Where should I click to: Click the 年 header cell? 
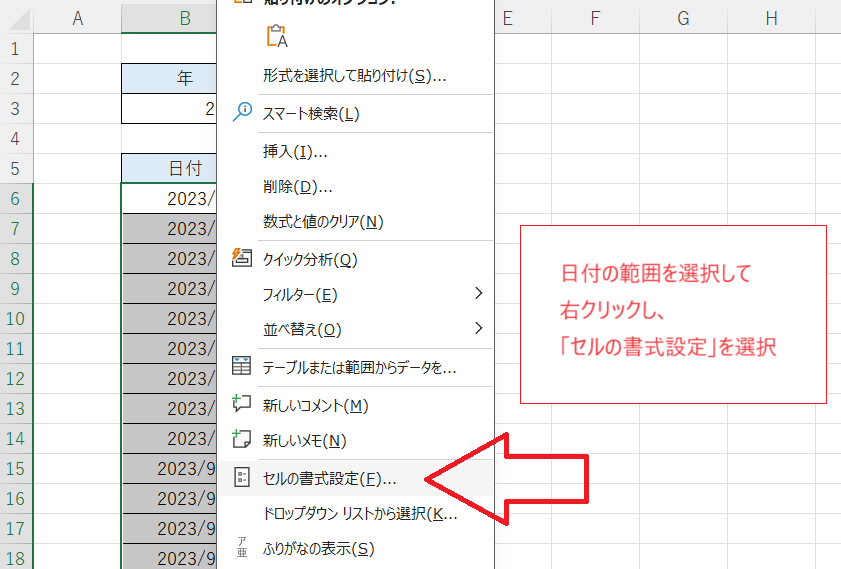(169, 79)
